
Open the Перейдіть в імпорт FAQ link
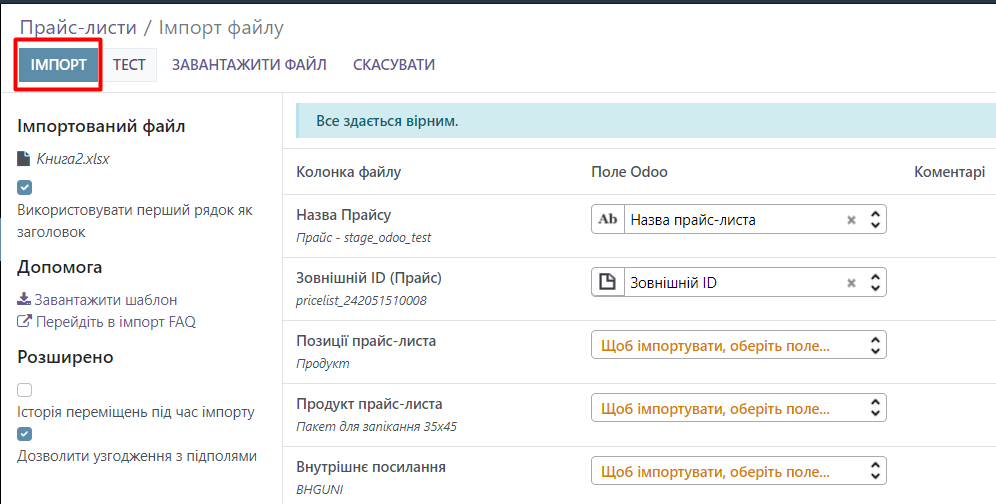pyautogui.click(x=115, y=322)
